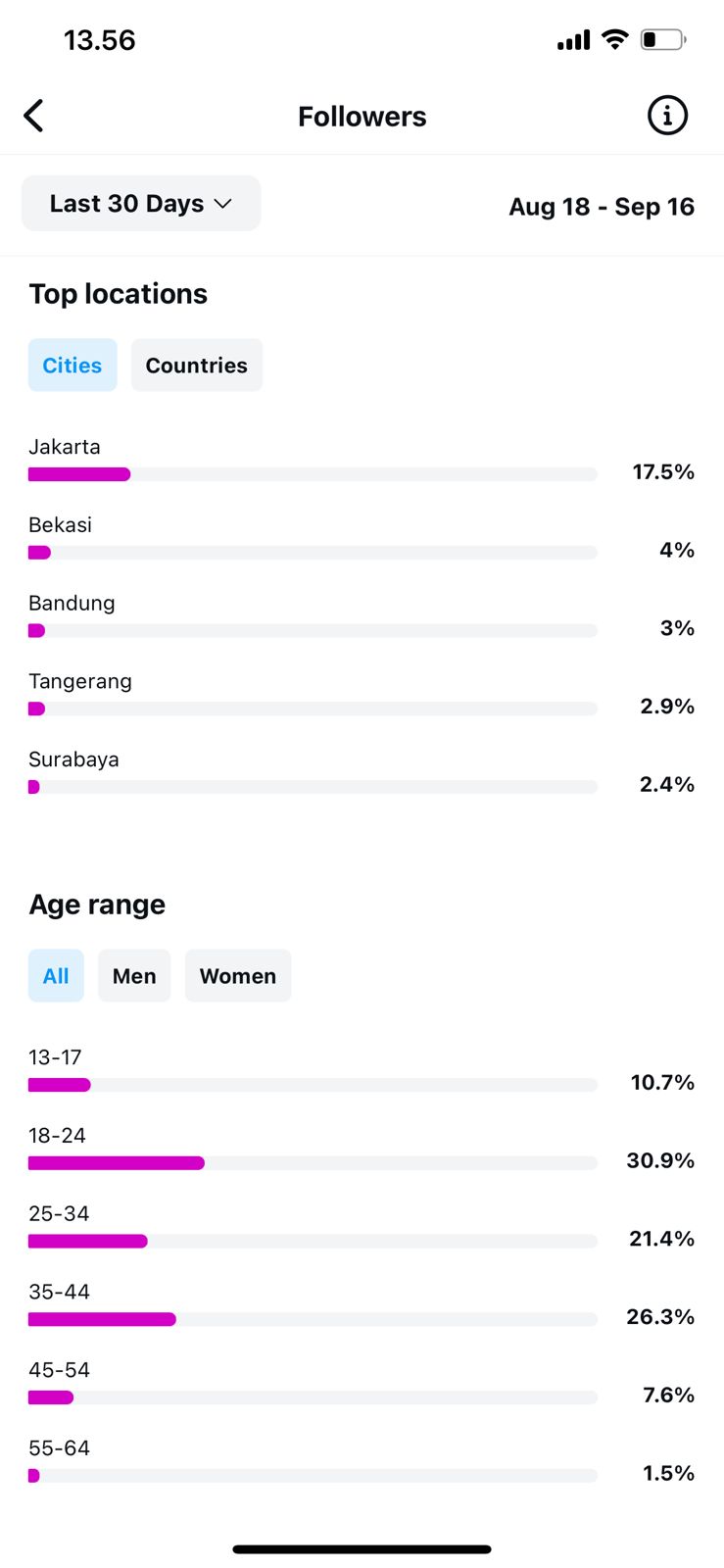The image size is (724, 1568).
Task: Tap the Bekasi city row label
Action: [61, 525]
